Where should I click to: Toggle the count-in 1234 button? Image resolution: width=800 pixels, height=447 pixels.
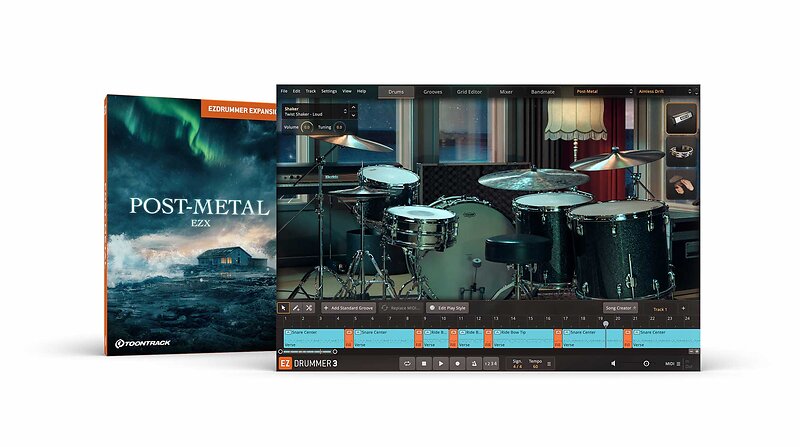click(490, 363)
